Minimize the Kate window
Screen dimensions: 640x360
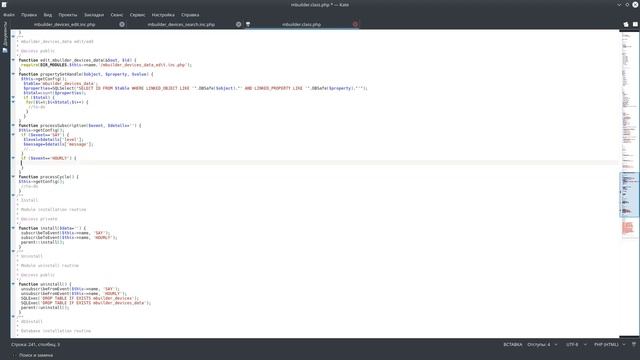pos(619,4)
